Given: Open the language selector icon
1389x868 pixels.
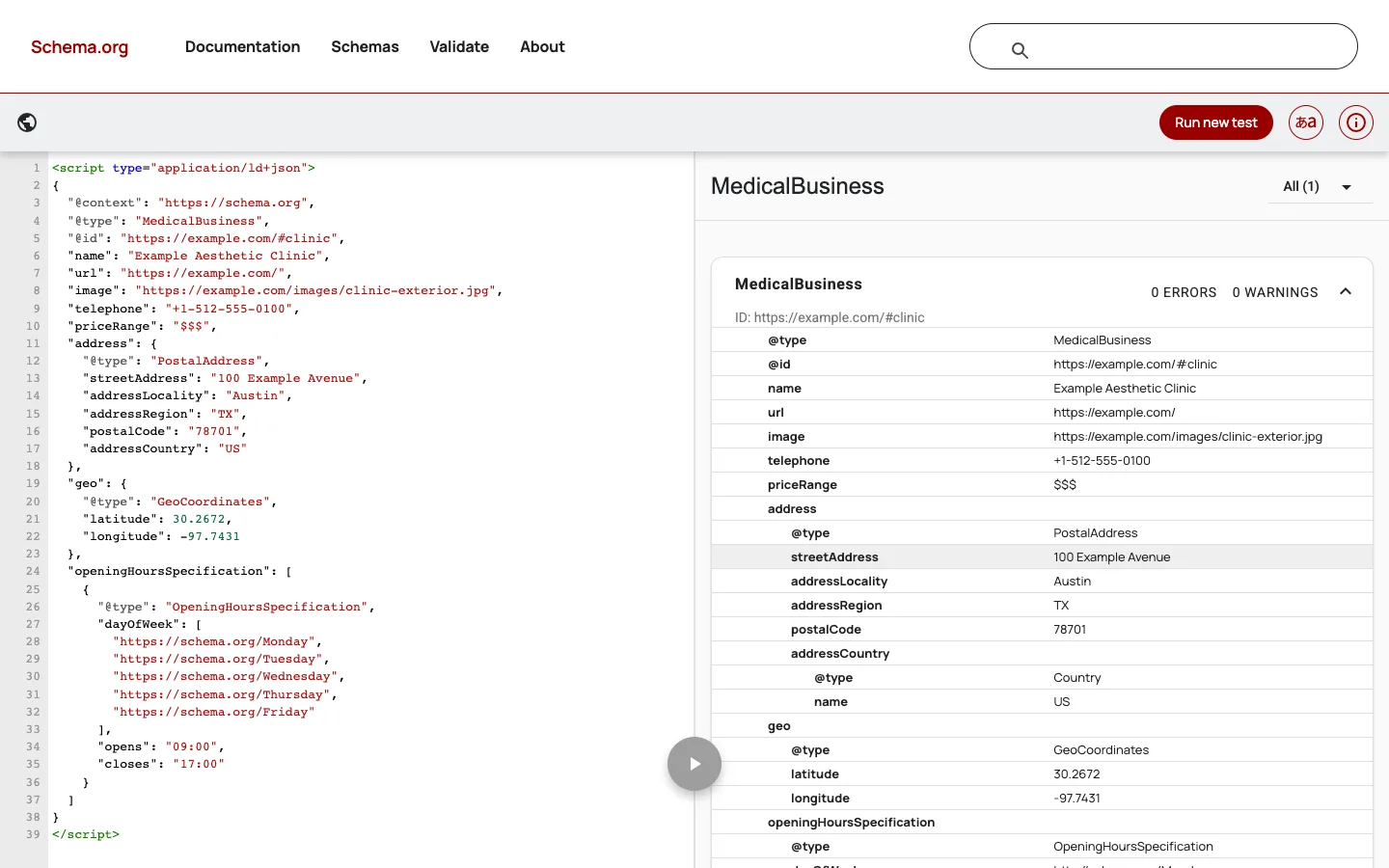Looking at the screenshot, I should tap(1306, 122).
